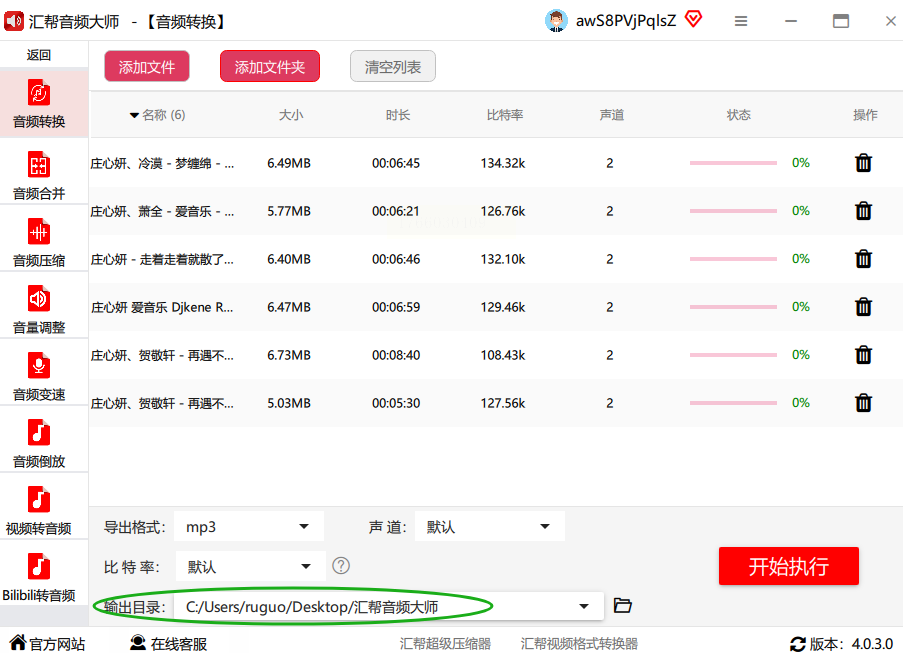This screenshot has width=903, height=653.
Task: Open the bitrate help question mark
Action: pyautogui.click(x=341, y=566)
